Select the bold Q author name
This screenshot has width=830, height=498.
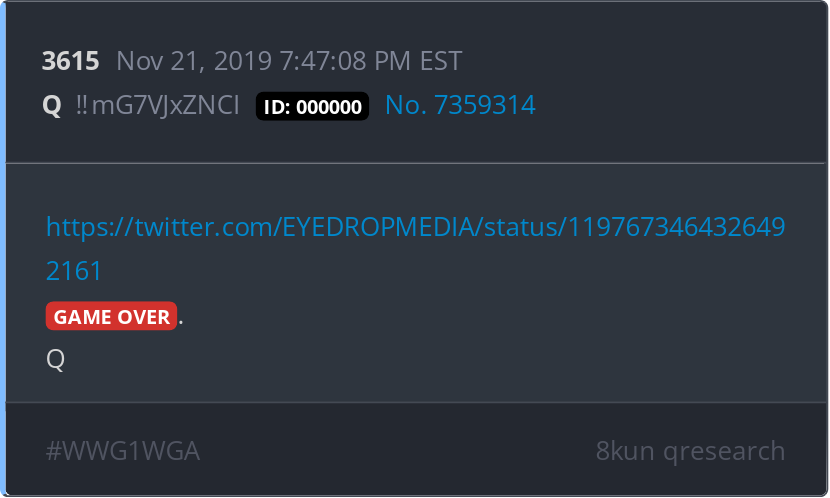pyautogui.click(x=52, y=105)
